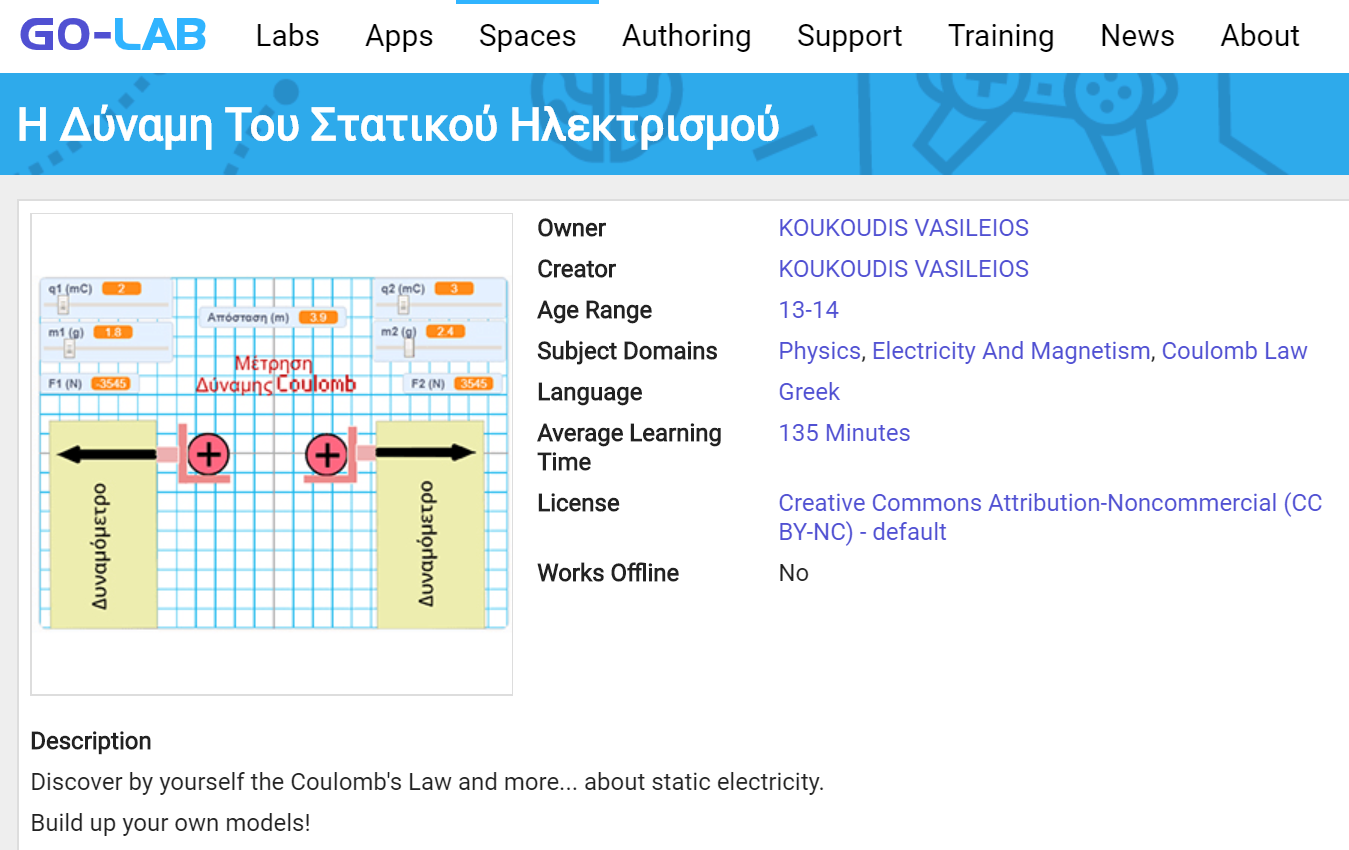Click the Physics subject domain link
Viewport: 1349px width, 850px height.
pos(819,351)
